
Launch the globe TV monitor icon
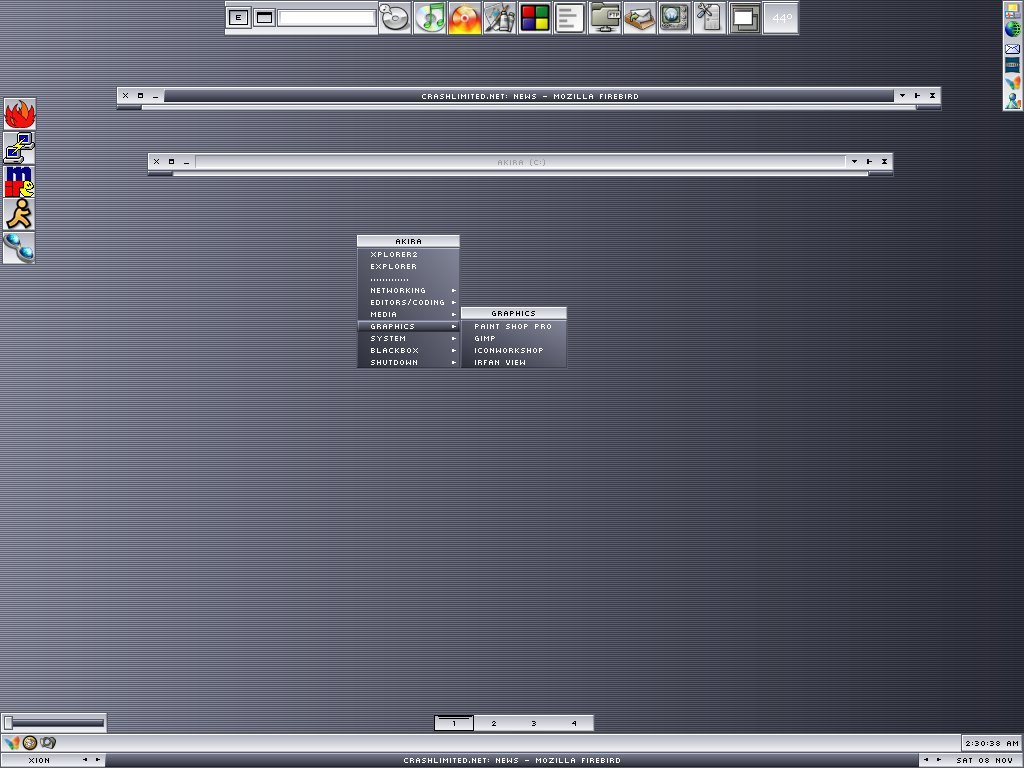point(675,18)
